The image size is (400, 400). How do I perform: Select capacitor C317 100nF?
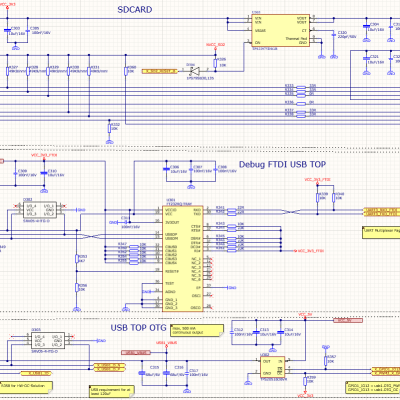coord(186,373)
